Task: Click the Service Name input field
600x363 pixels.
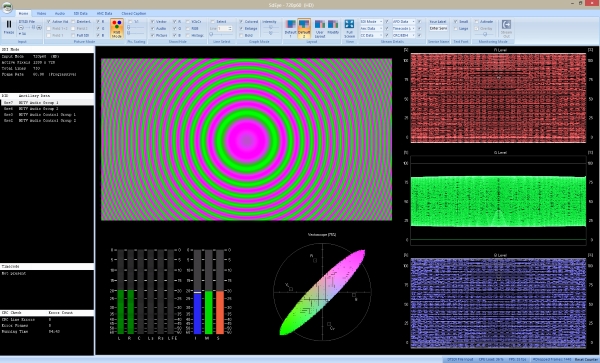Action: (438, 28)
